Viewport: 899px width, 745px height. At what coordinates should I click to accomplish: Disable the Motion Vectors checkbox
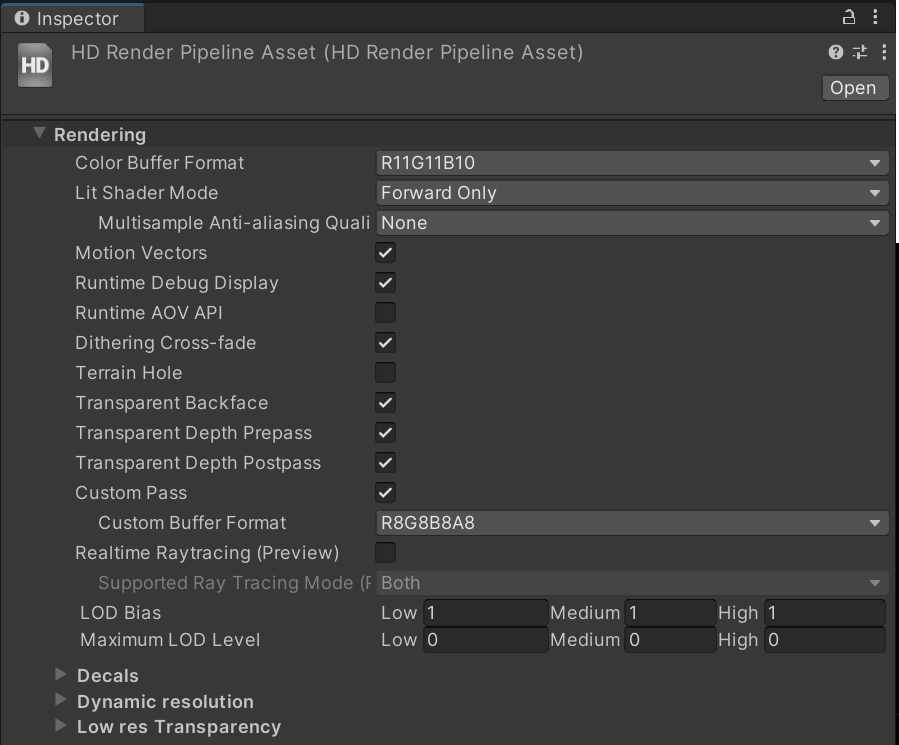(384, 252)
